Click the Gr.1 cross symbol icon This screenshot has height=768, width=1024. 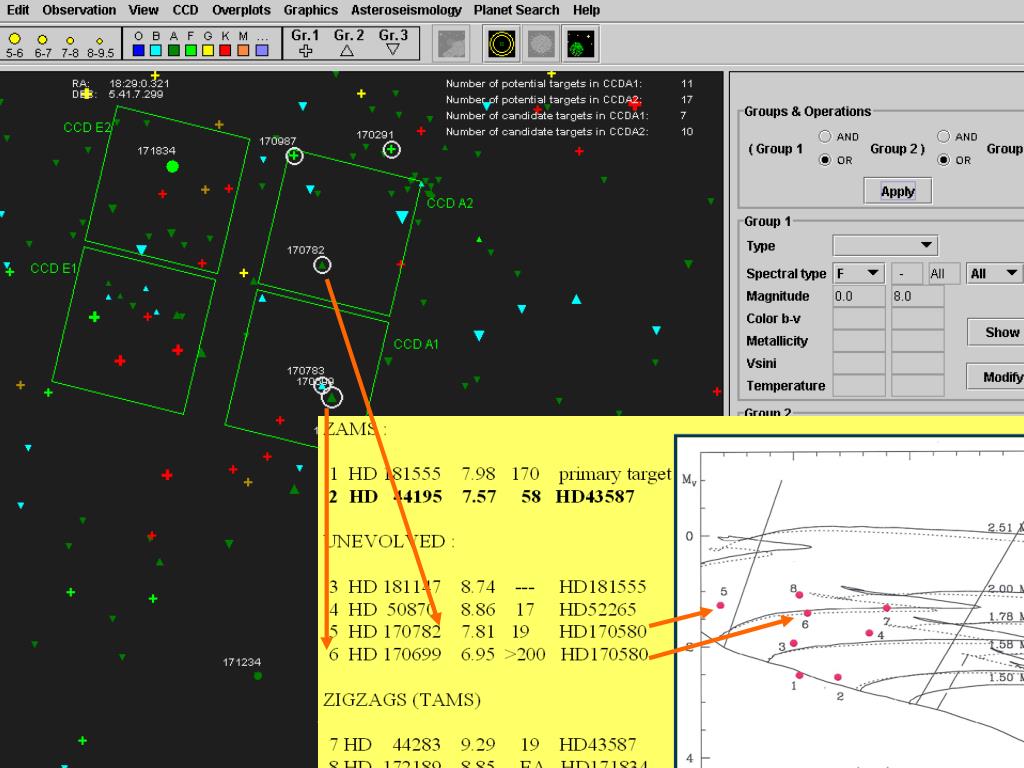pyautogui.click(x=305, y=50)
